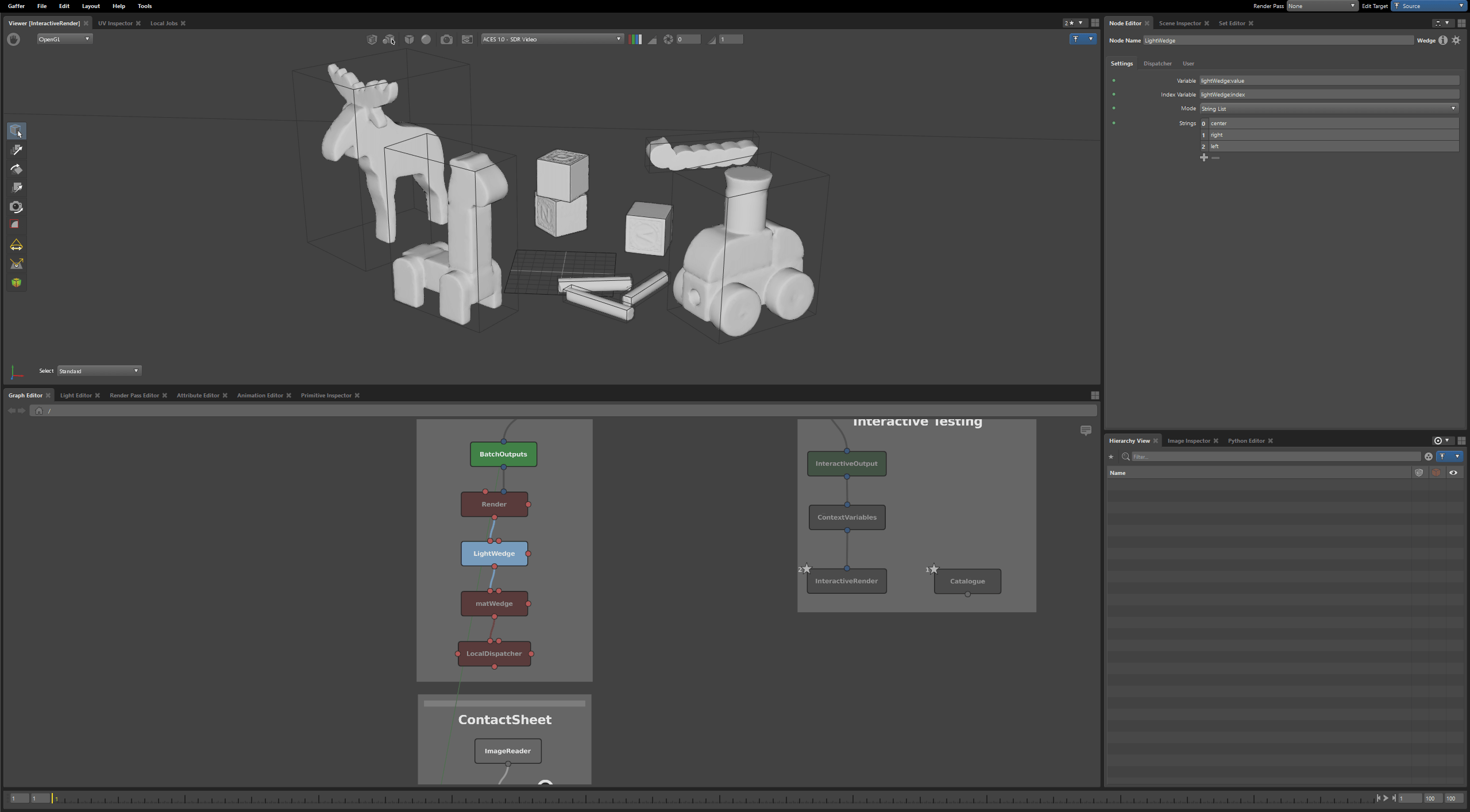Image resolution: width=1470 pixels, height=812 pixels.
Task: Open the Select Standard dropdown
Action: coord(99,371)
